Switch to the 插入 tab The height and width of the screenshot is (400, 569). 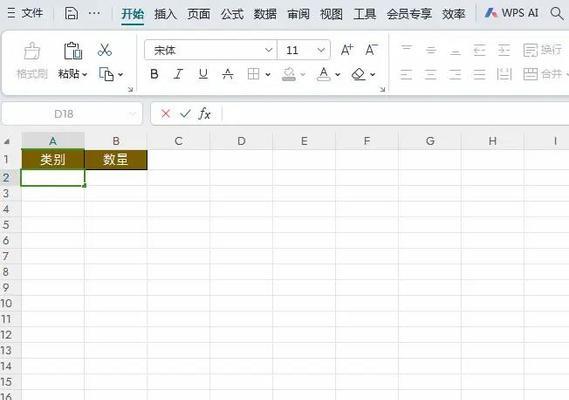click(x=165, y=14)
